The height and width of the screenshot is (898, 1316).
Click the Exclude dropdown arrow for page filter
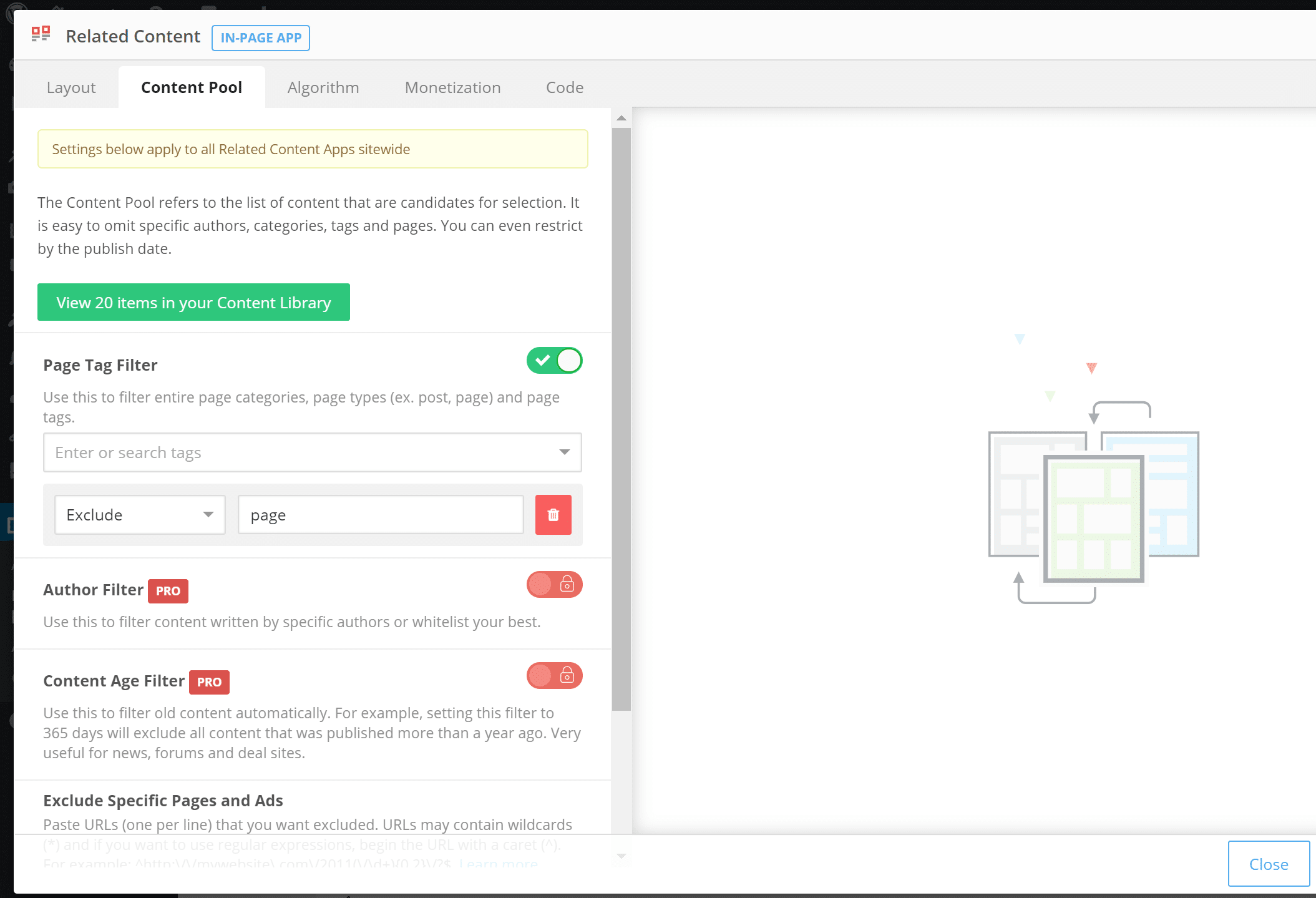[x=206, y=514]
